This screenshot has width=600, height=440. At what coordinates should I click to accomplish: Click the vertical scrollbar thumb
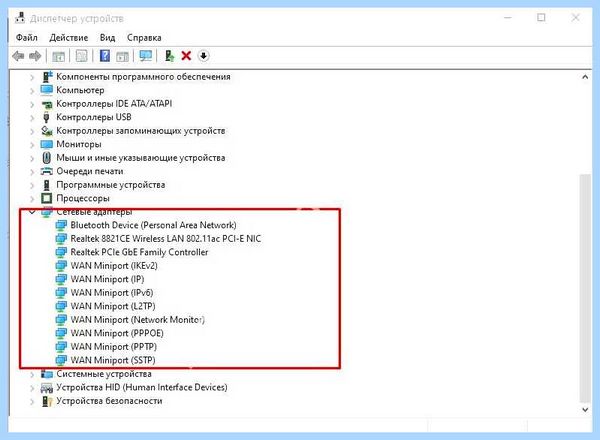[585, 288]
